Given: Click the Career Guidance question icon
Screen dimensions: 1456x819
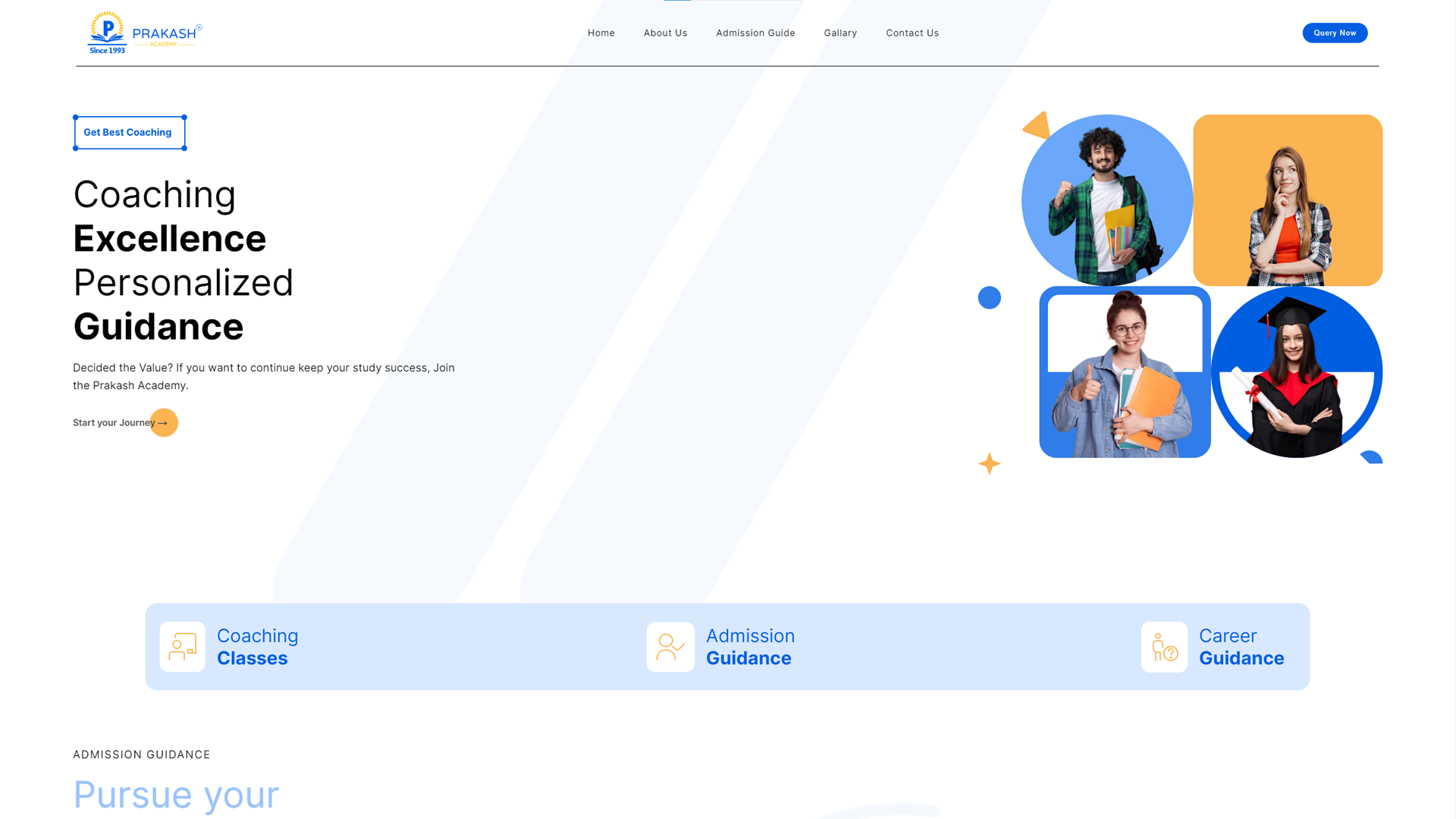Looking at the screenshot, I should [1164, 647].
